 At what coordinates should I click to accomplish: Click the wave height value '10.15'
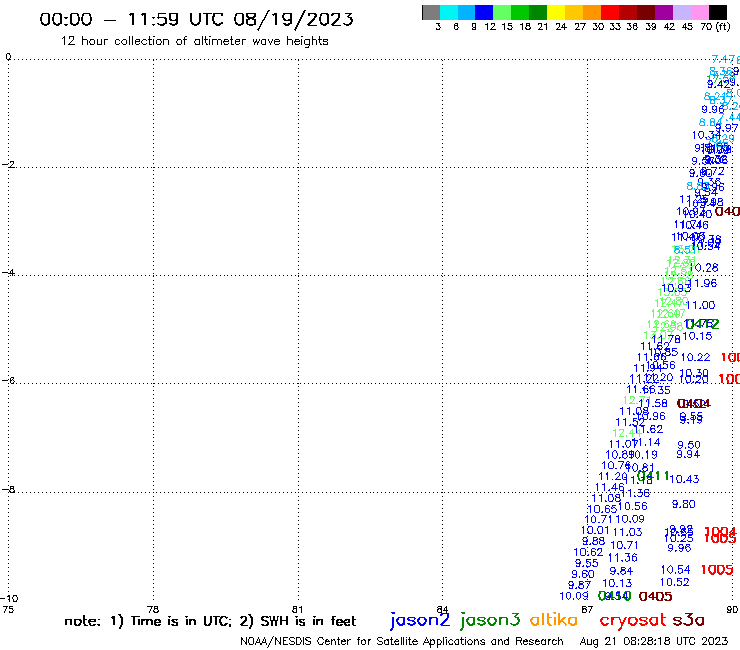point(698,336)
